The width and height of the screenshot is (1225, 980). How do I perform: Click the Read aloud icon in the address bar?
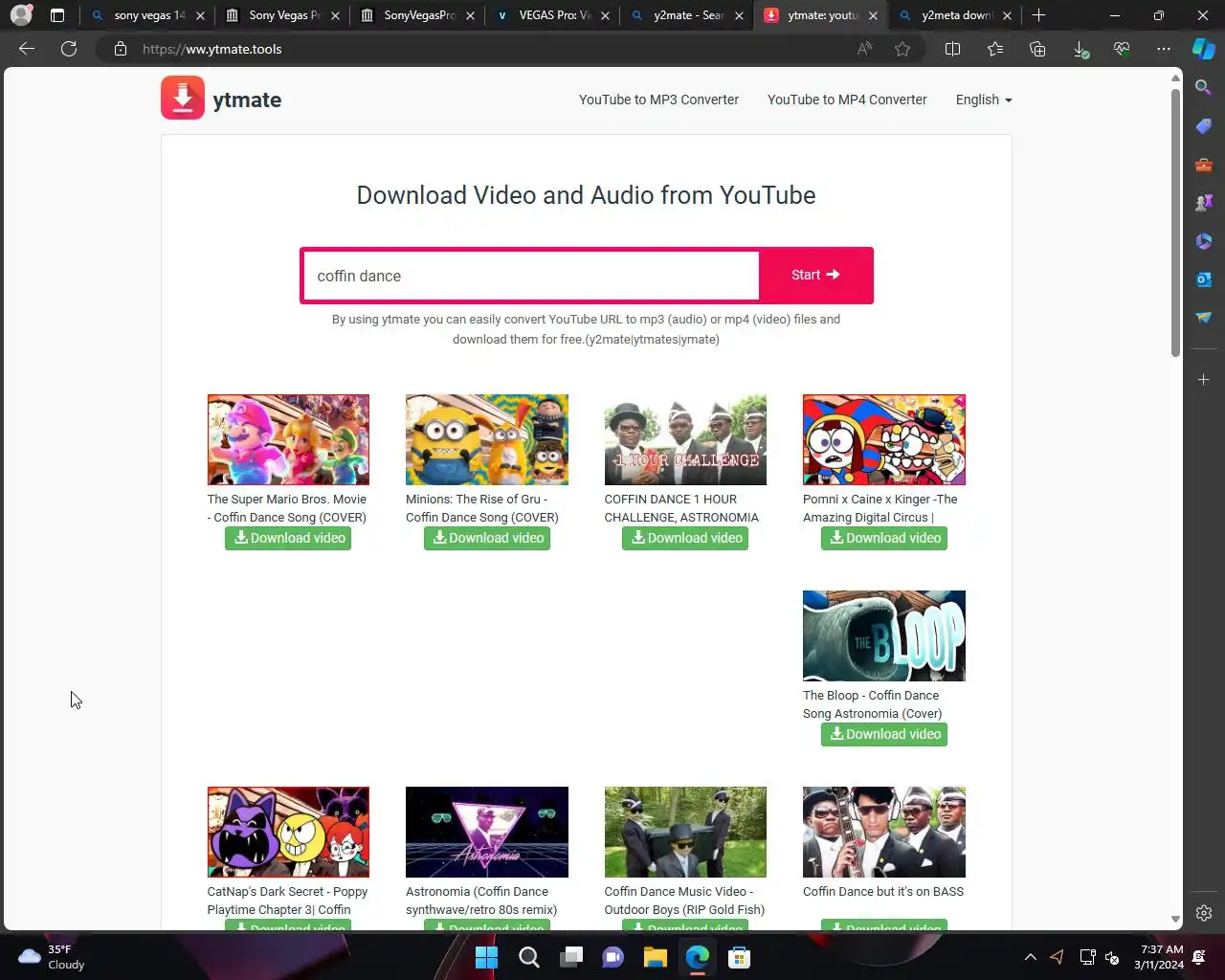point(864,49)
